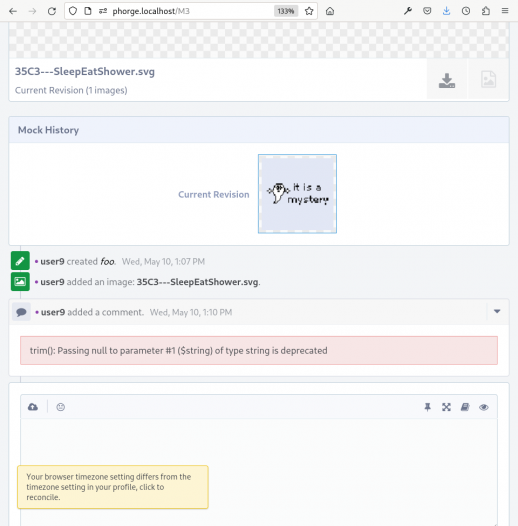Expand the comment actions dropdown arrow
518x526 pixels.
pos(497,312)
